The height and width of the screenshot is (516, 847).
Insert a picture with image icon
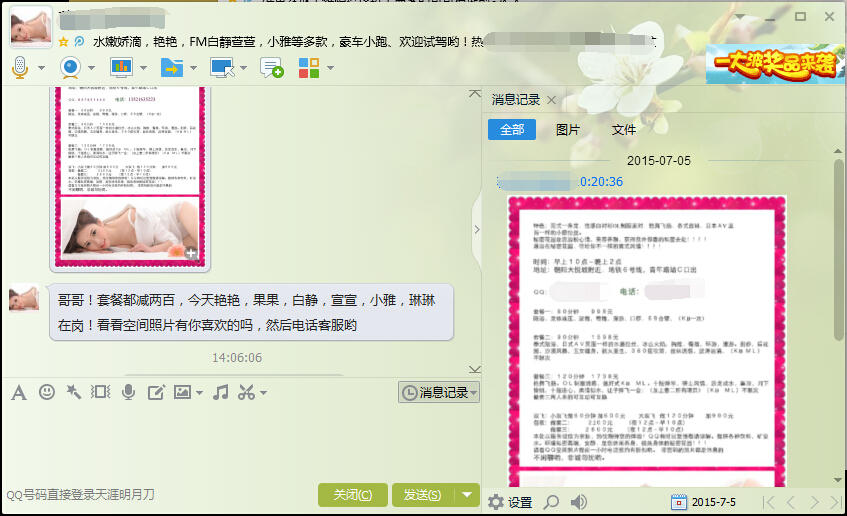tap(182, 392)
